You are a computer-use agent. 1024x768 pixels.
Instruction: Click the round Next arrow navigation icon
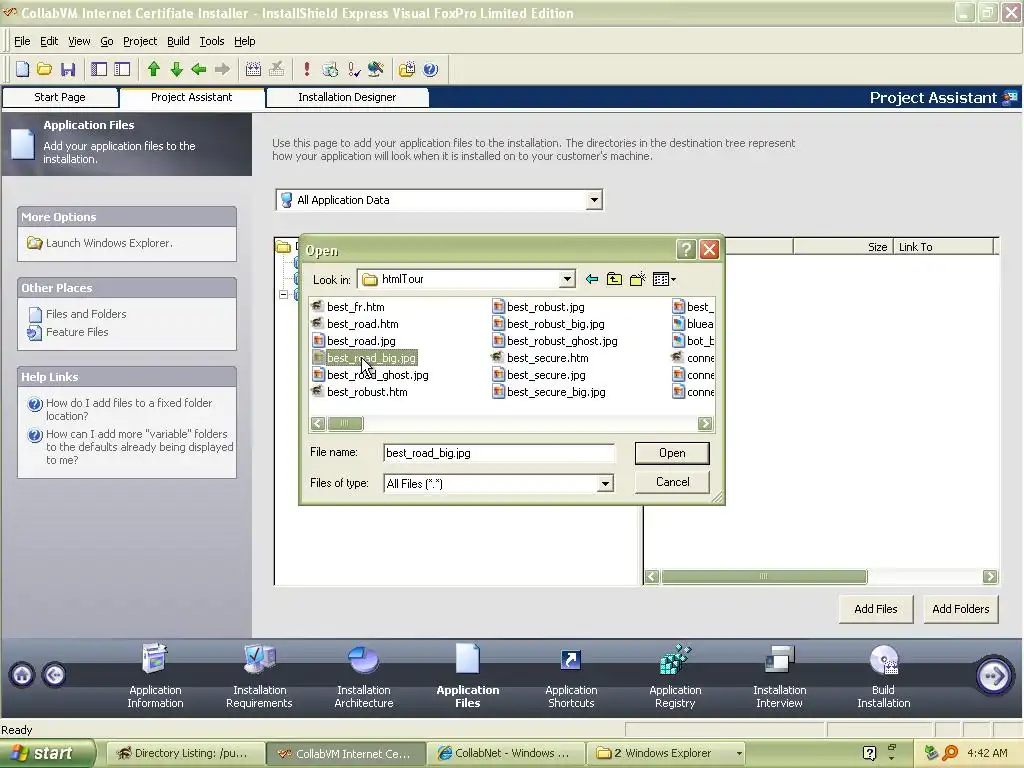(x=994, y=675)
